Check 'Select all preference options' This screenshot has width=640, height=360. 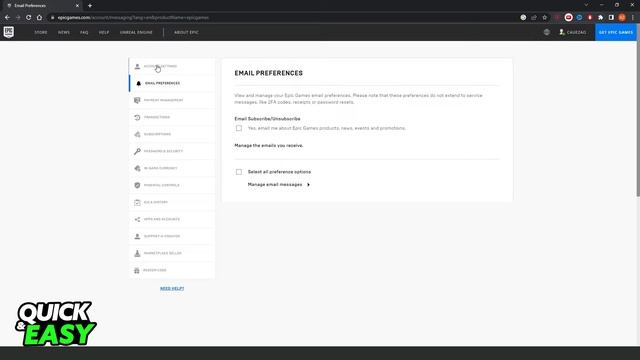click(239, 172)
